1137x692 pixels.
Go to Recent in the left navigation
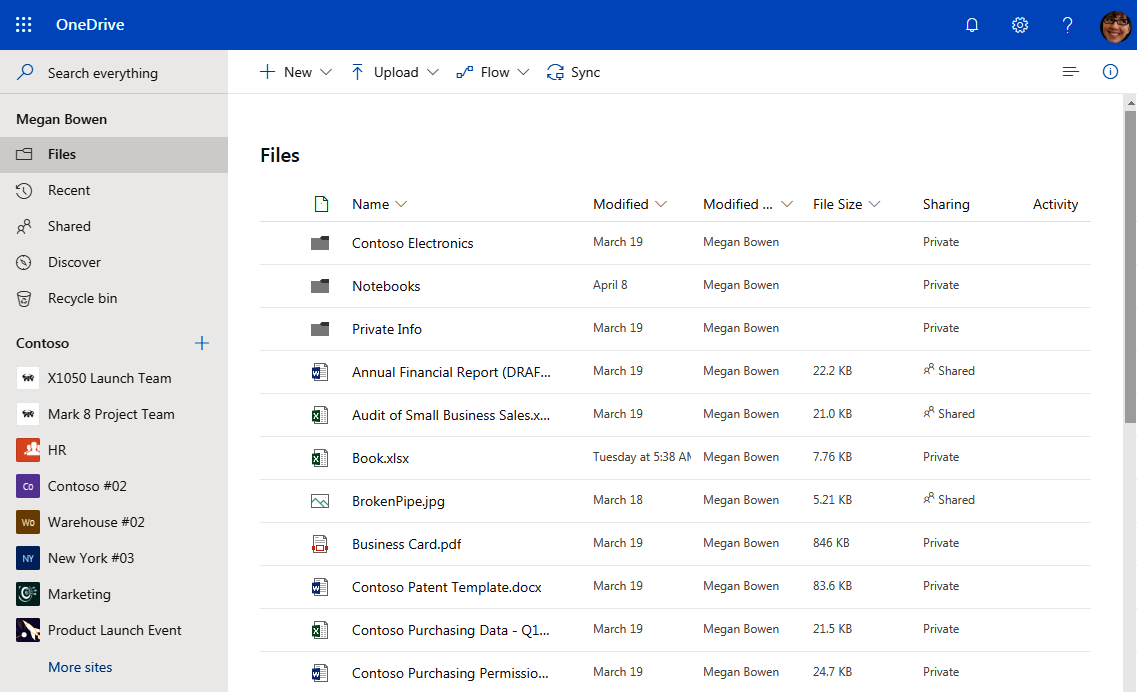coord(114,190)
